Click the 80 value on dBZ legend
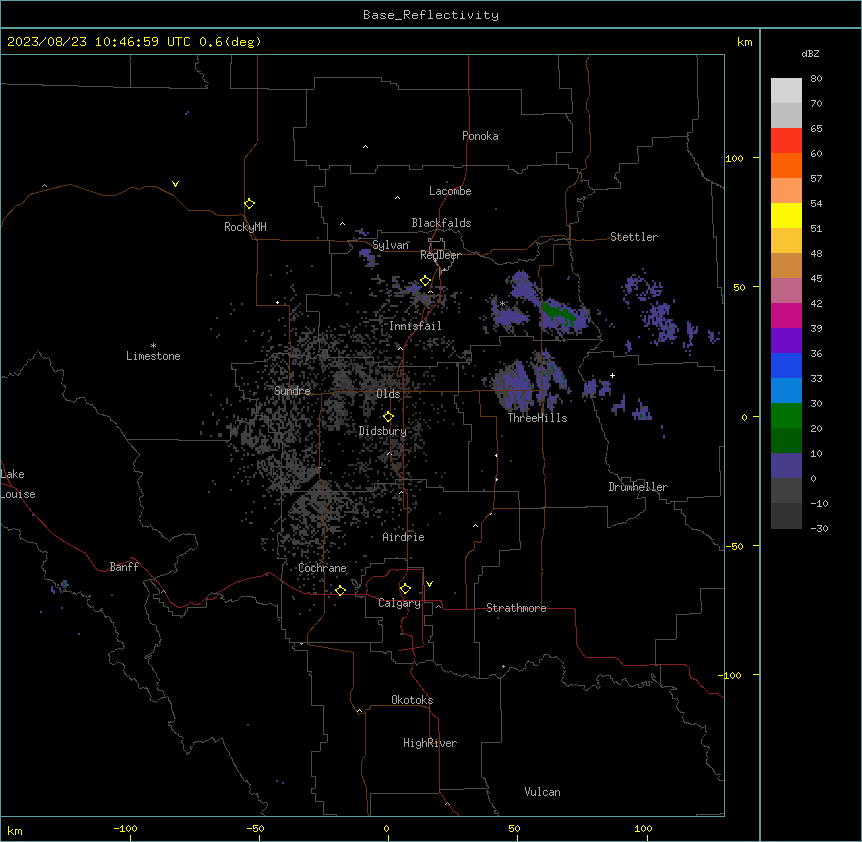The height and width of the screenshot is (842, 862). pyautogui.click(x=816, y=79)
